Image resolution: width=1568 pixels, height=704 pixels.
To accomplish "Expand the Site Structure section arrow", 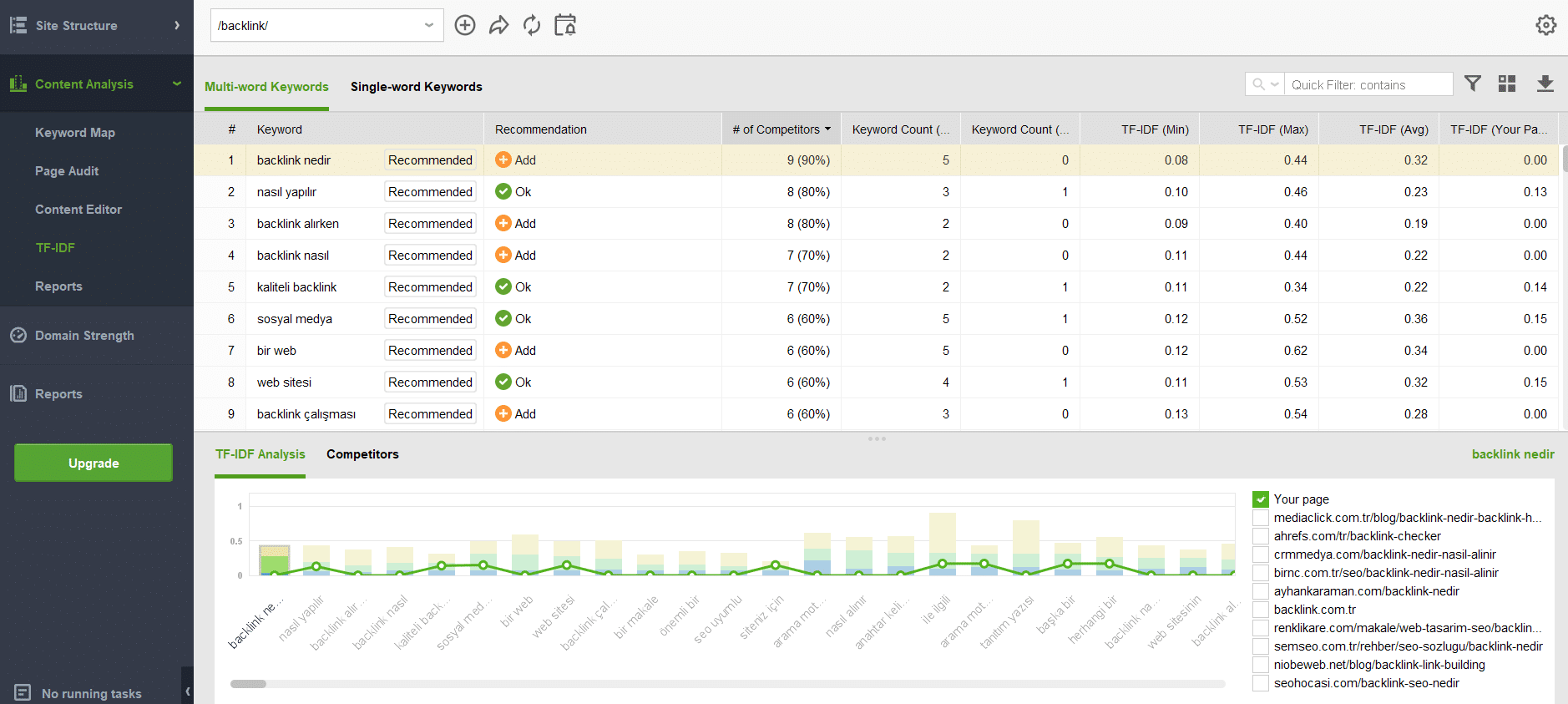I will (x=177, y=25).
